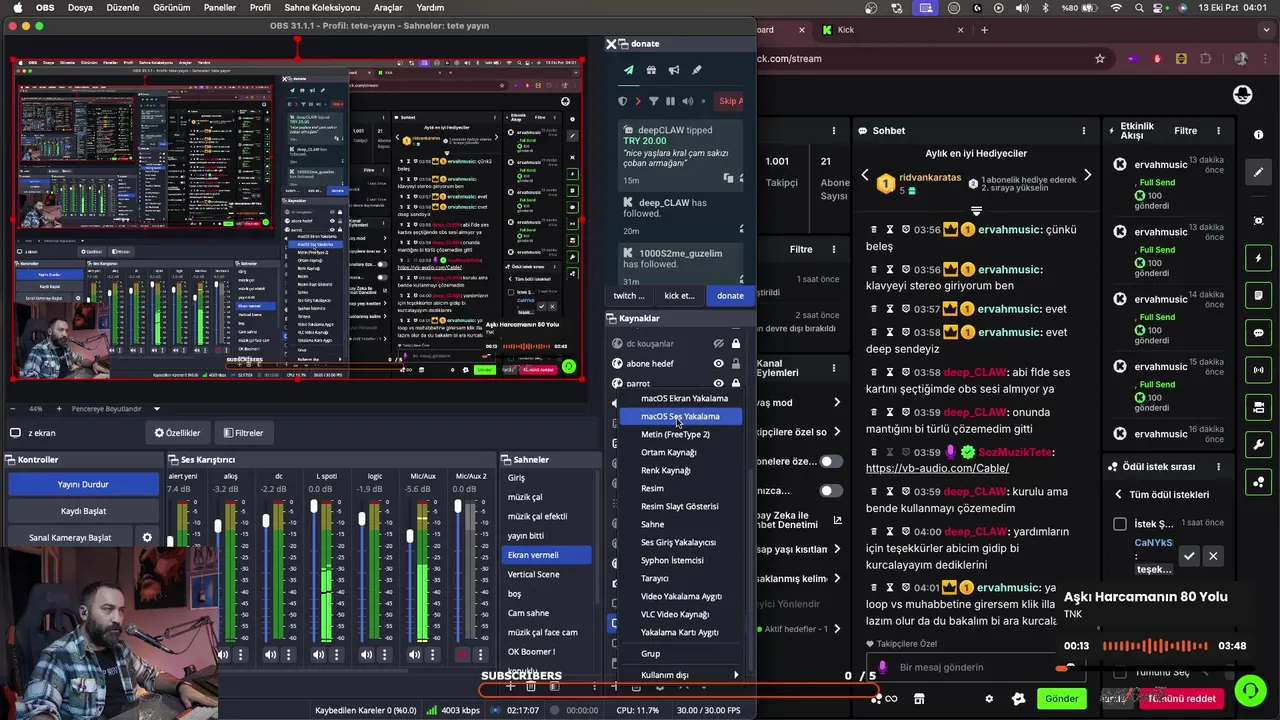The width and height of the screenshot is (1280, 720).
Task: Click Yayını Durdur to stop streaming
Action: coord(83,484)
